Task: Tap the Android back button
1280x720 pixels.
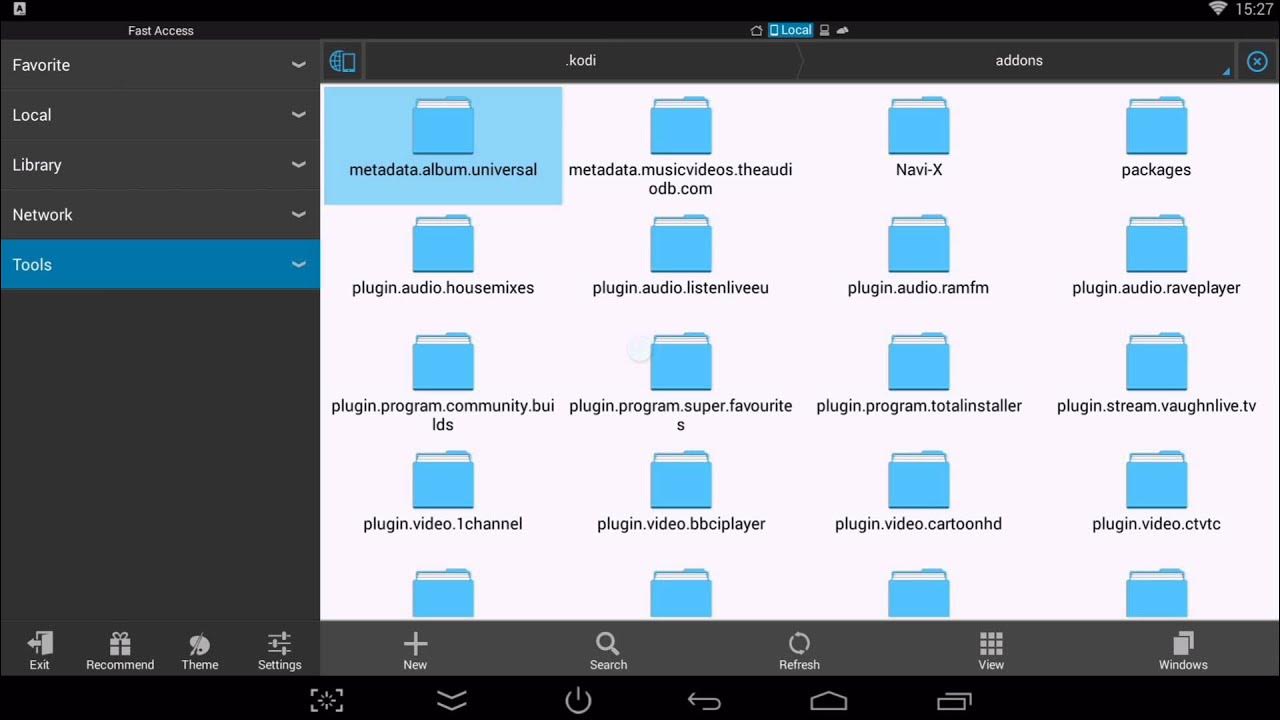Action: (704, 701)
